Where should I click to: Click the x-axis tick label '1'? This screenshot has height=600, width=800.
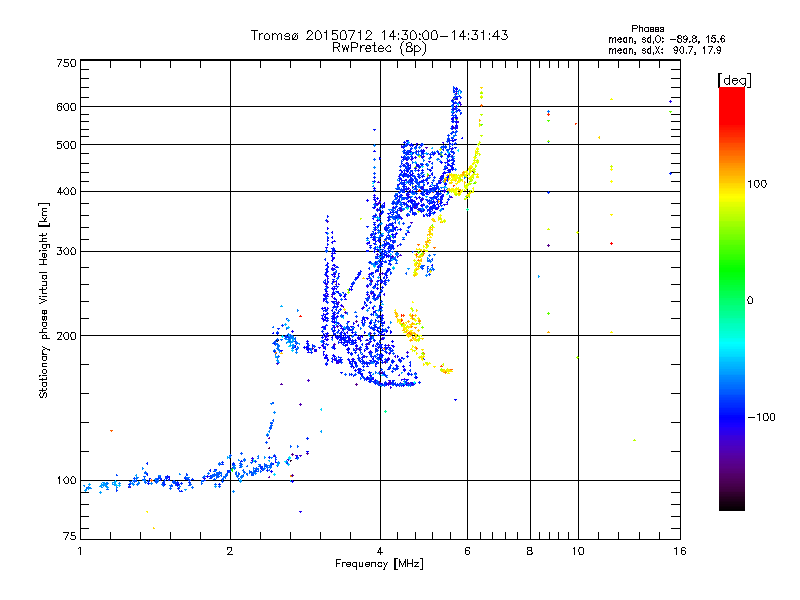click(80, 551)
